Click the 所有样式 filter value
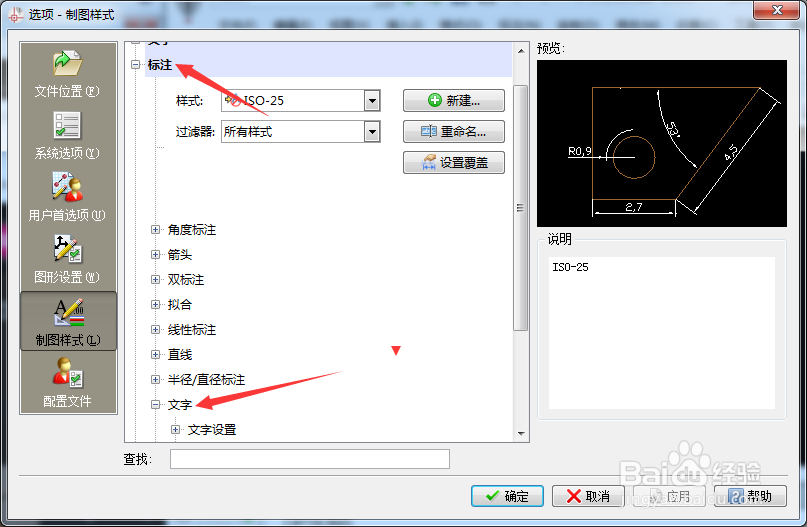Viewport: 807px width, 527px height. pos(248,132)
